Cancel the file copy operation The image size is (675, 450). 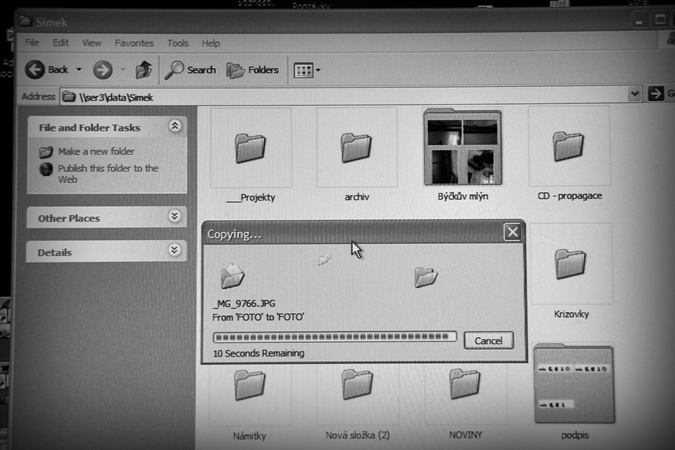pos(488,340)
